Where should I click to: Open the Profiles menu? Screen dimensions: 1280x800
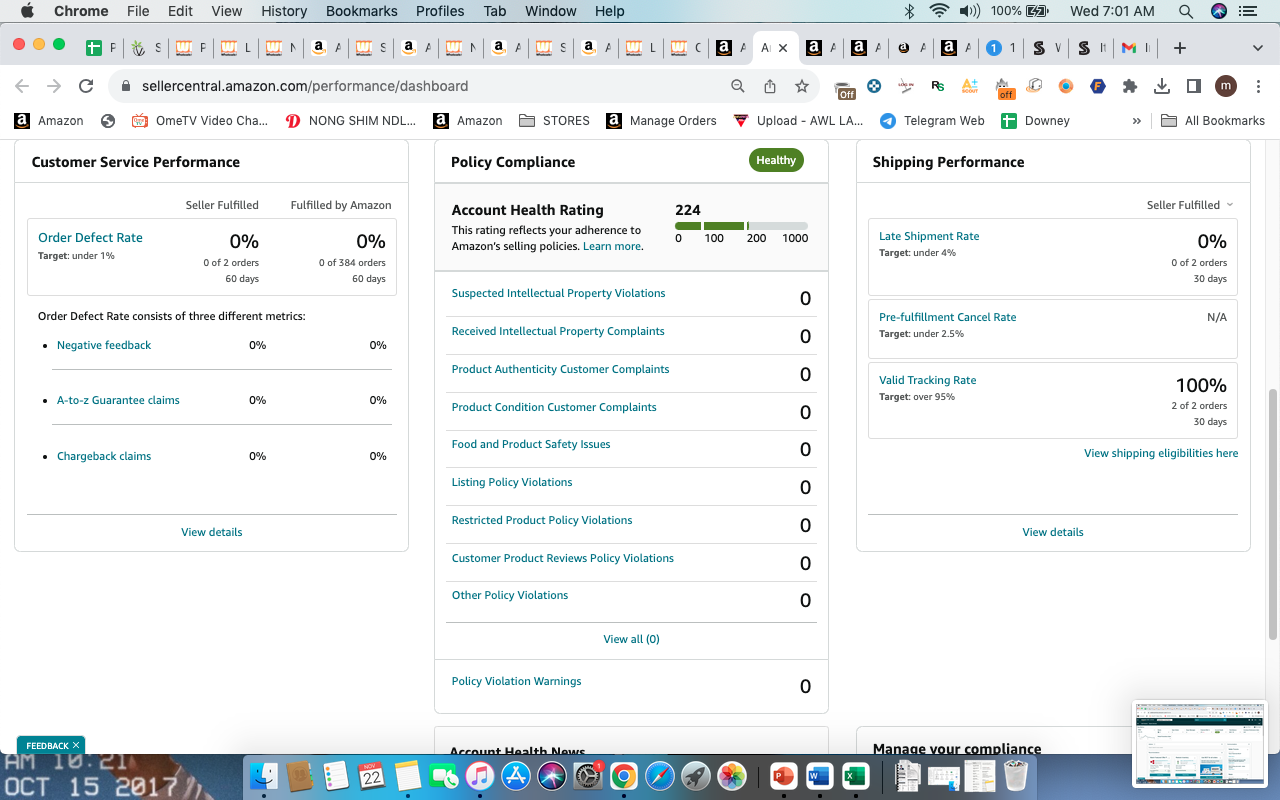440,11
